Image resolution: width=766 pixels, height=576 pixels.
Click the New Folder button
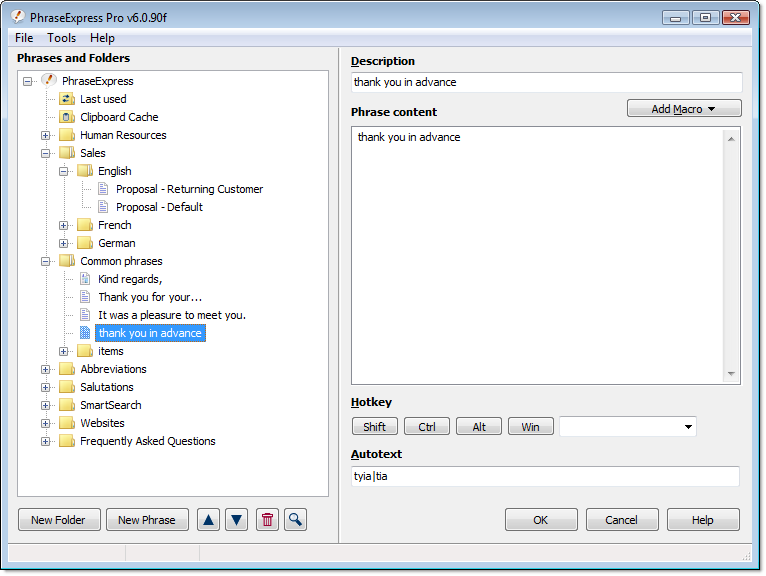[x=59, y=520]
